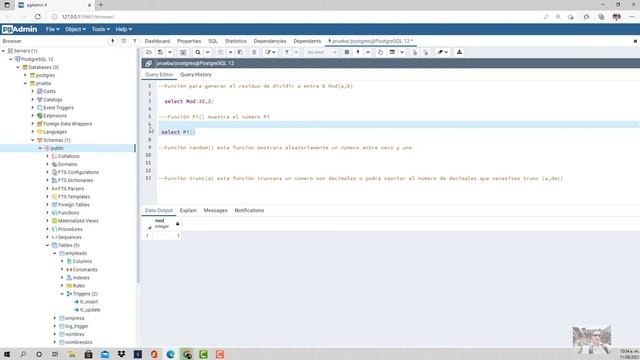
Task: Expand the Functions tree node
Action: click(x=48, y=213)
